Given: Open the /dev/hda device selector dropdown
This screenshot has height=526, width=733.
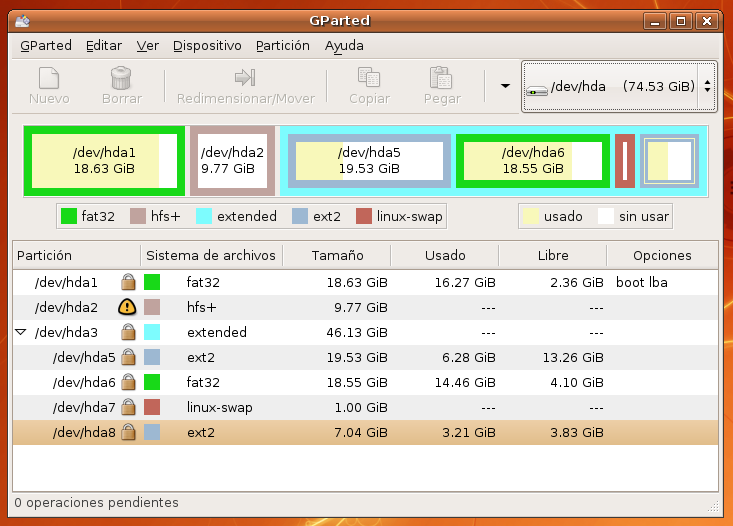Looking at the screenshot, I should [x=619, y=87].
